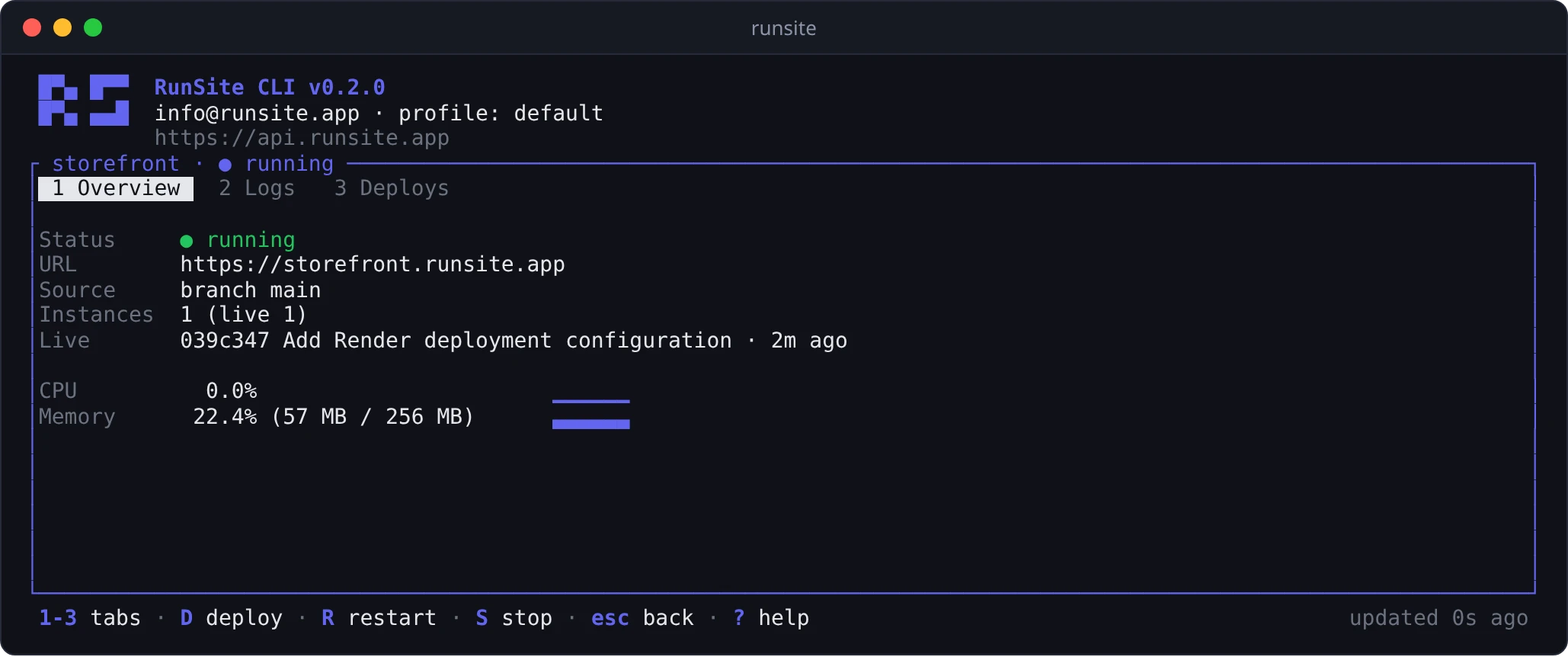This screenshot has height=657, width=1568.
Task: Click the updated 0s ago indicator
Action: coord(1438,618)
